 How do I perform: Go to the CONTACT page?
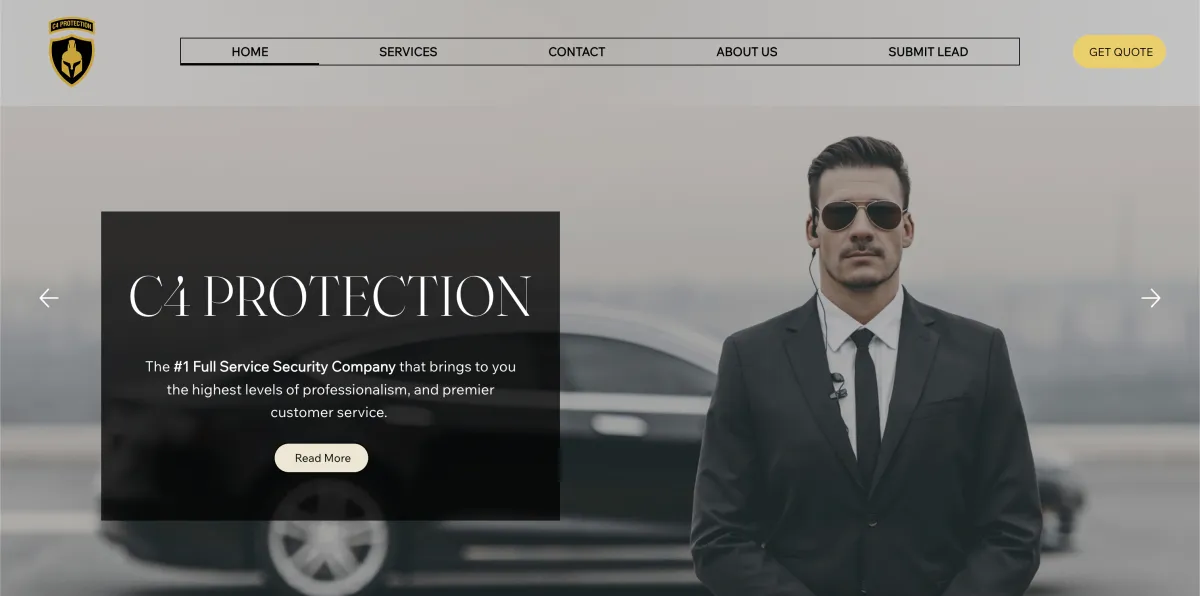pos(577,52)
